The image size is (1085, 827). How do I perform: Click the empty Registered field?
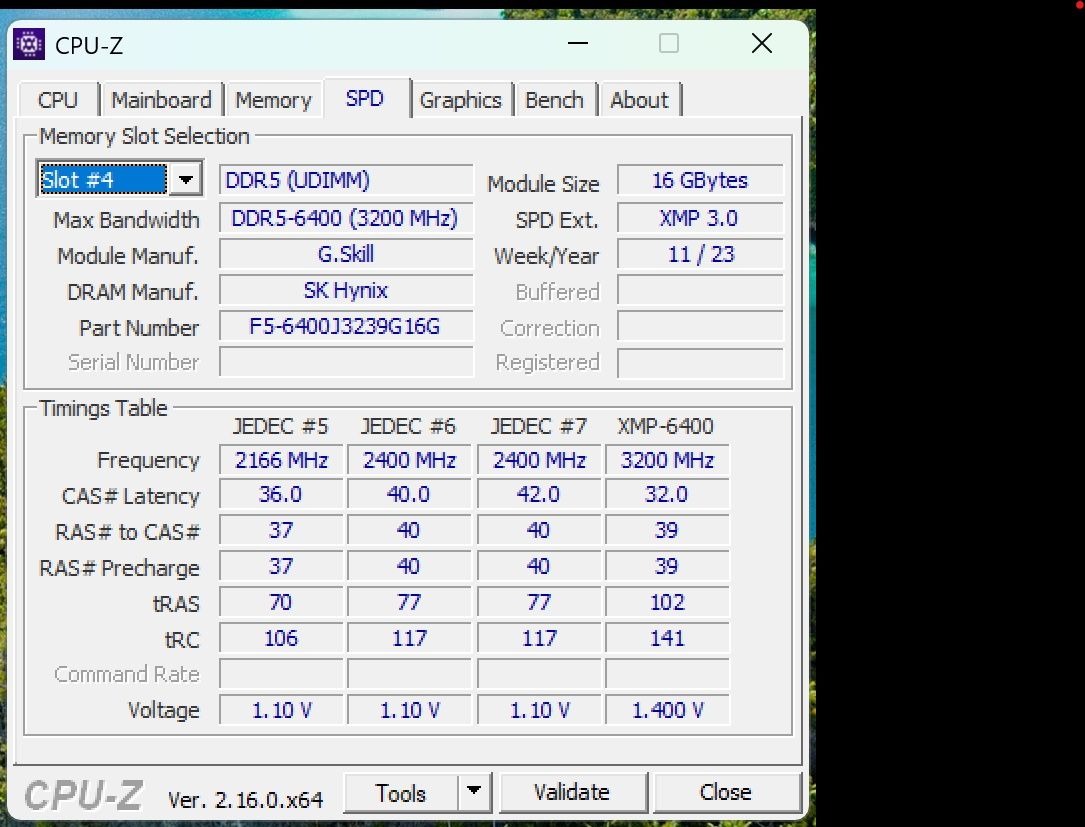(700, 362)
